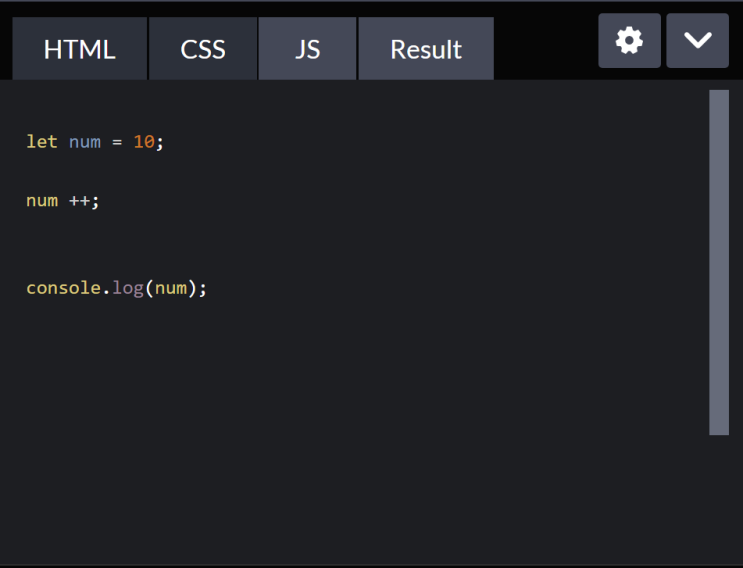Expand the chevron down menu button
This screenshot has height=568, width=743.
click(x=698, y=41)
